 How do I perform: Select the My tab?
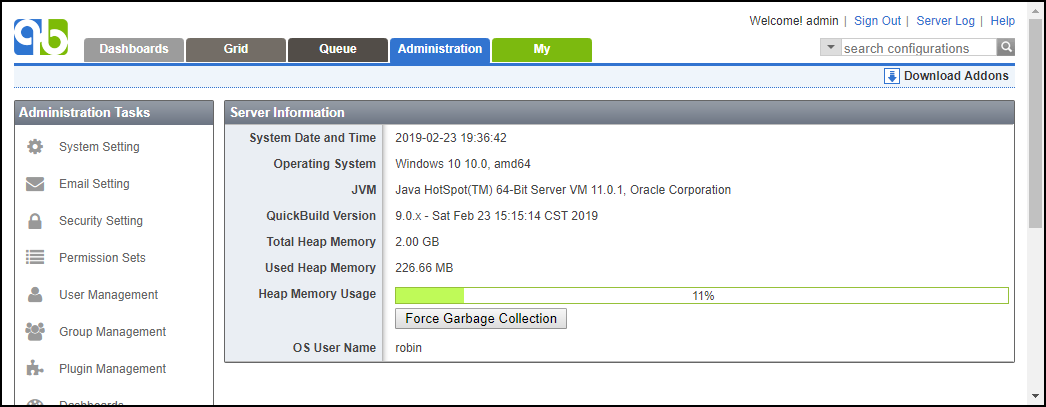(542, 49)
